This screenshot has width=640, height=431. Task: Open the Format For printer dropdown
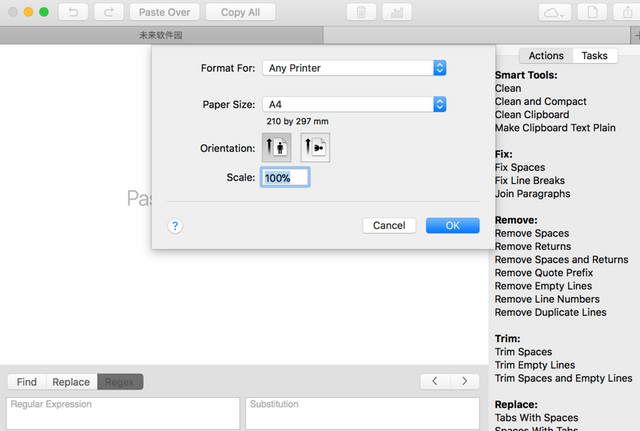point(354,68)
